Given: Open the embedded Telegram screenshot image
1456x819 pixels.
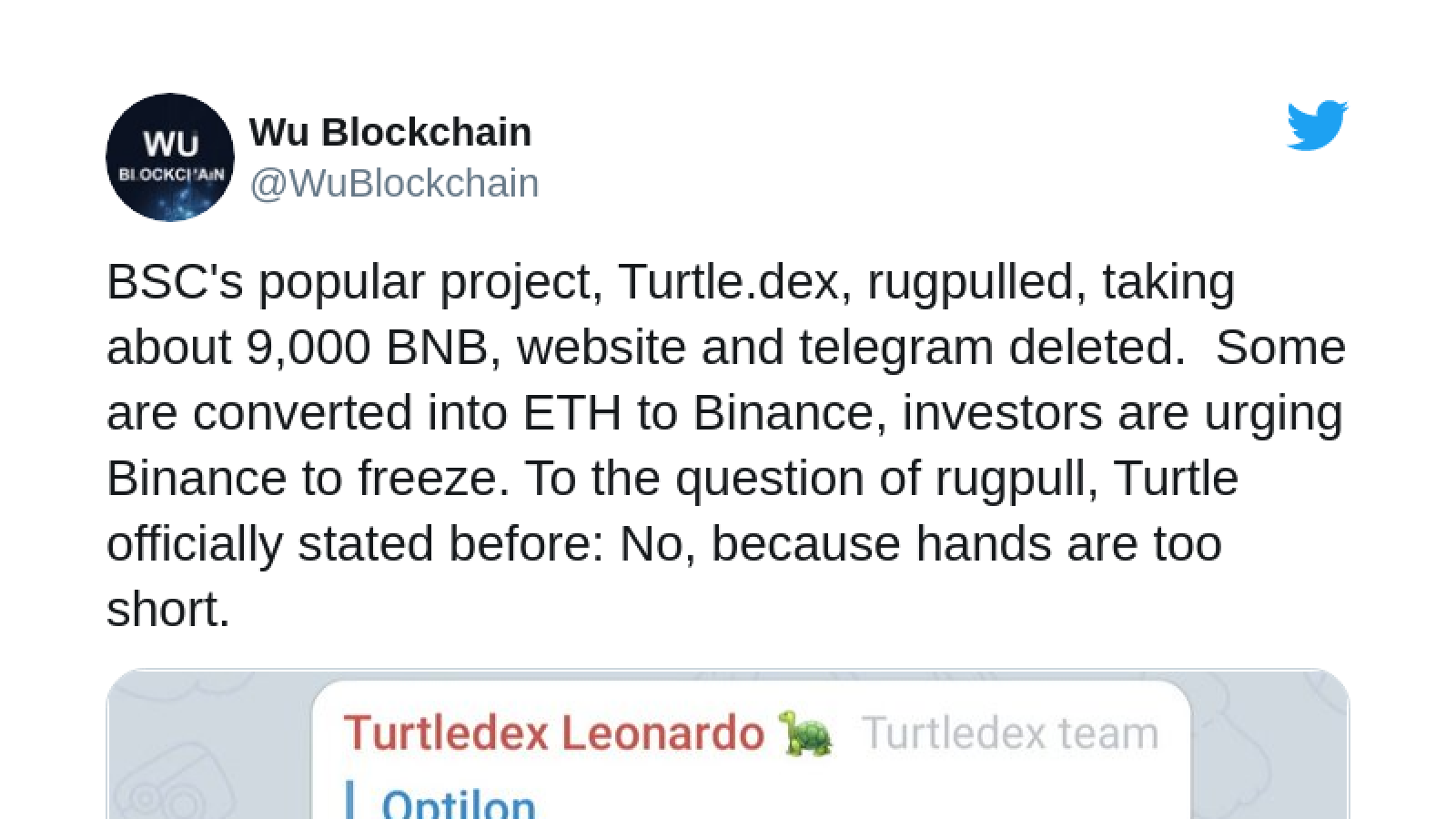Looking at the screenshot, I should [728, 744].
